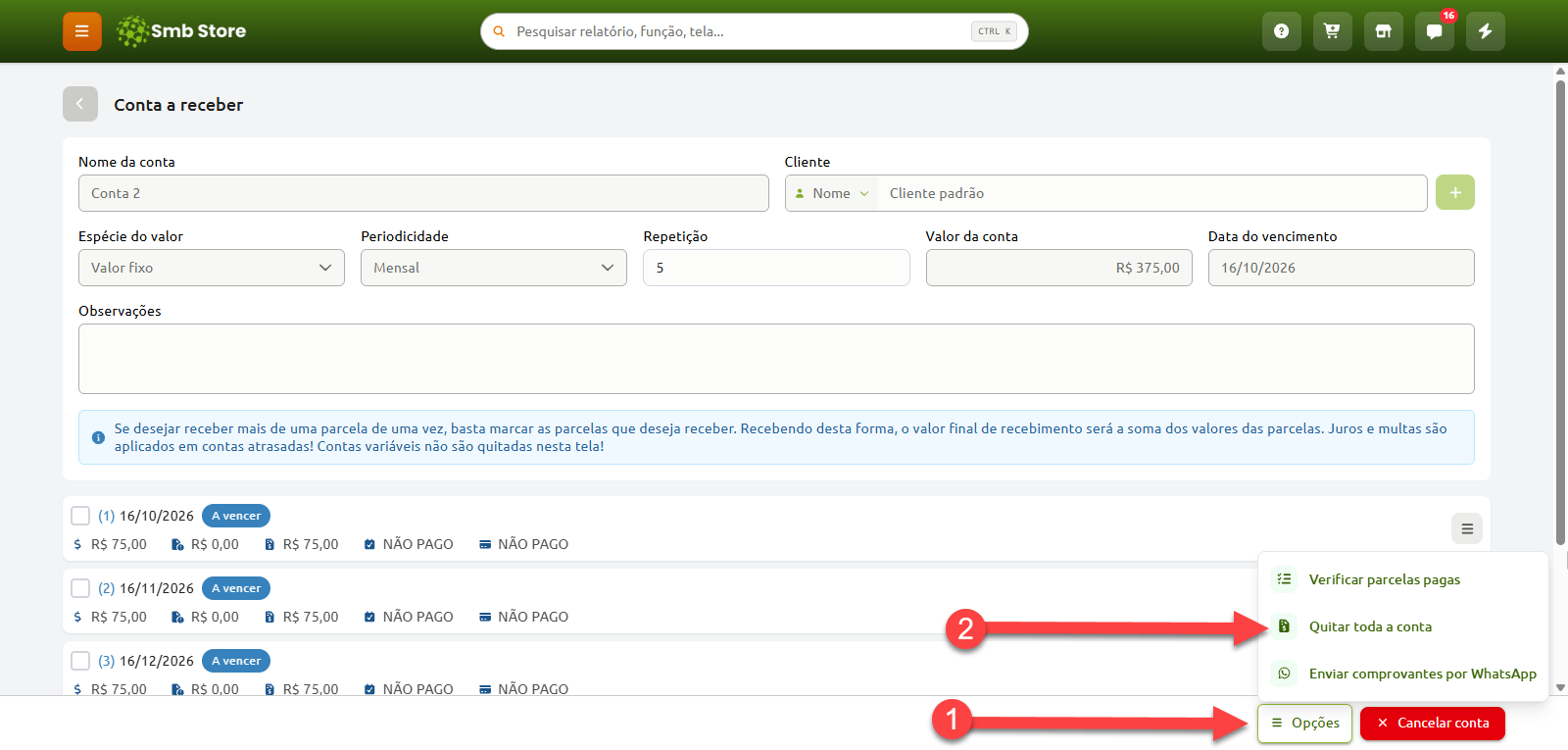Select Enviar comprovantes por WhatsApp option

pyautogui.click(x=1403, y=674)
